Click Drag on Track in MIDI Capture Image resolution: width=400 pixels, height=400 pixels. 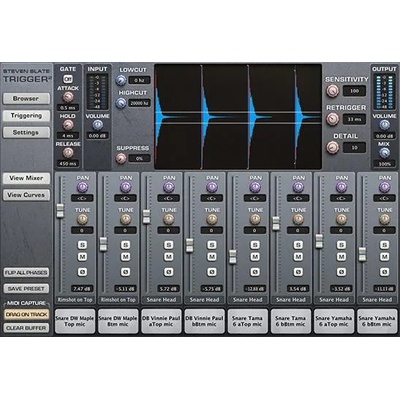(26, 314)
